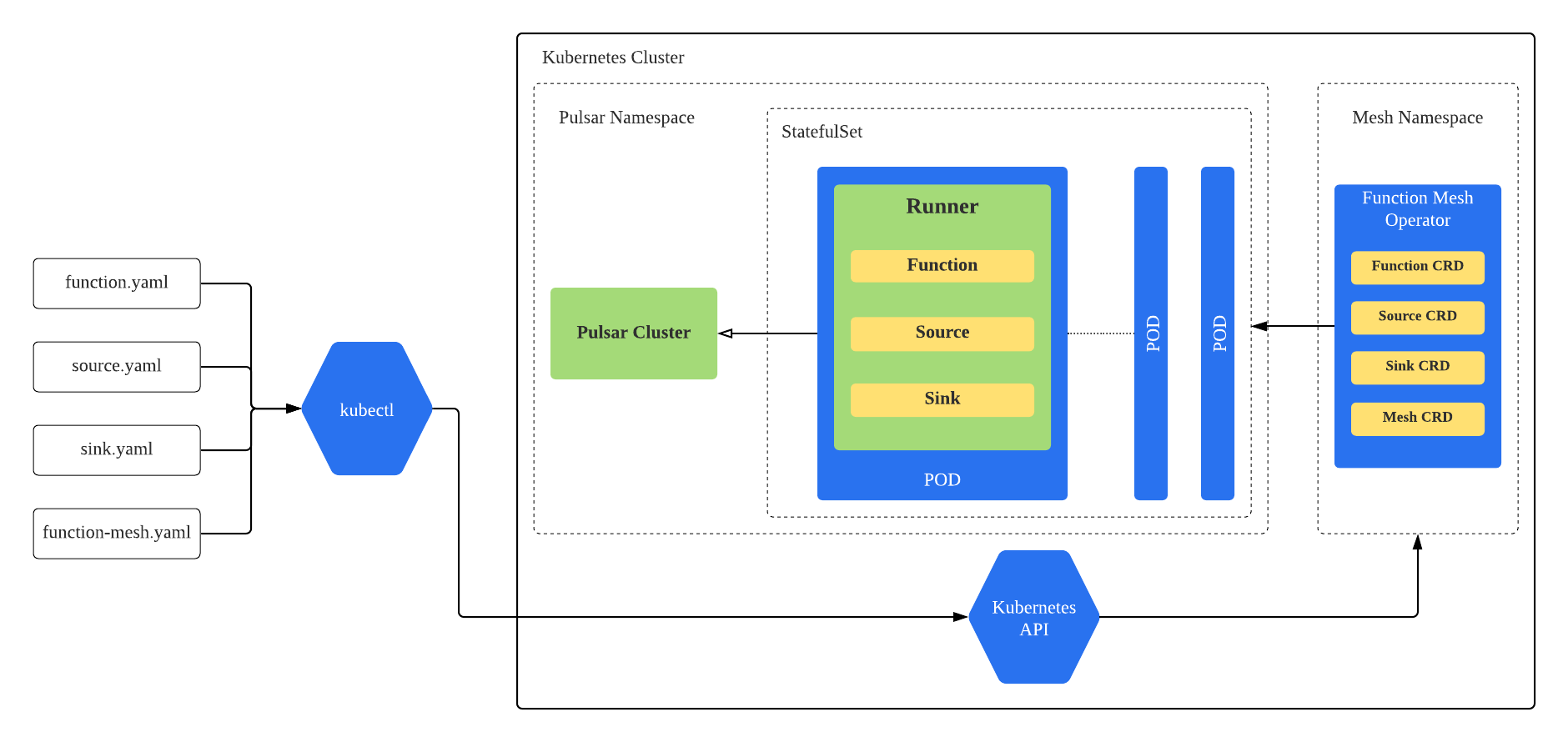Select the yellow Source block in Runner
Image resolution: width=1568 pixels, height=742 pixels.
click(942, 333)
